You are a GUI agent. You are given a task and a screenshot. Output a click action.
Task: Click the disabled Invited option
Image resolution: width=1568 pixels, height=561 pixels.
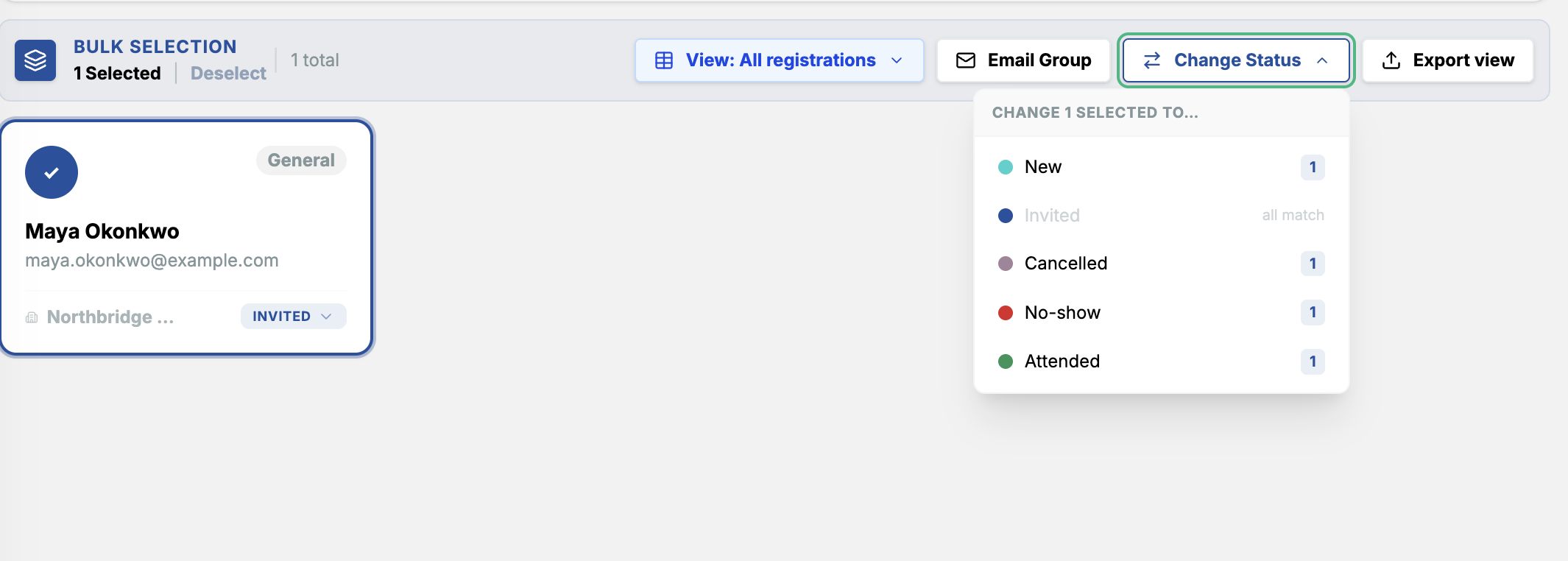click(x=1161, y=215)
